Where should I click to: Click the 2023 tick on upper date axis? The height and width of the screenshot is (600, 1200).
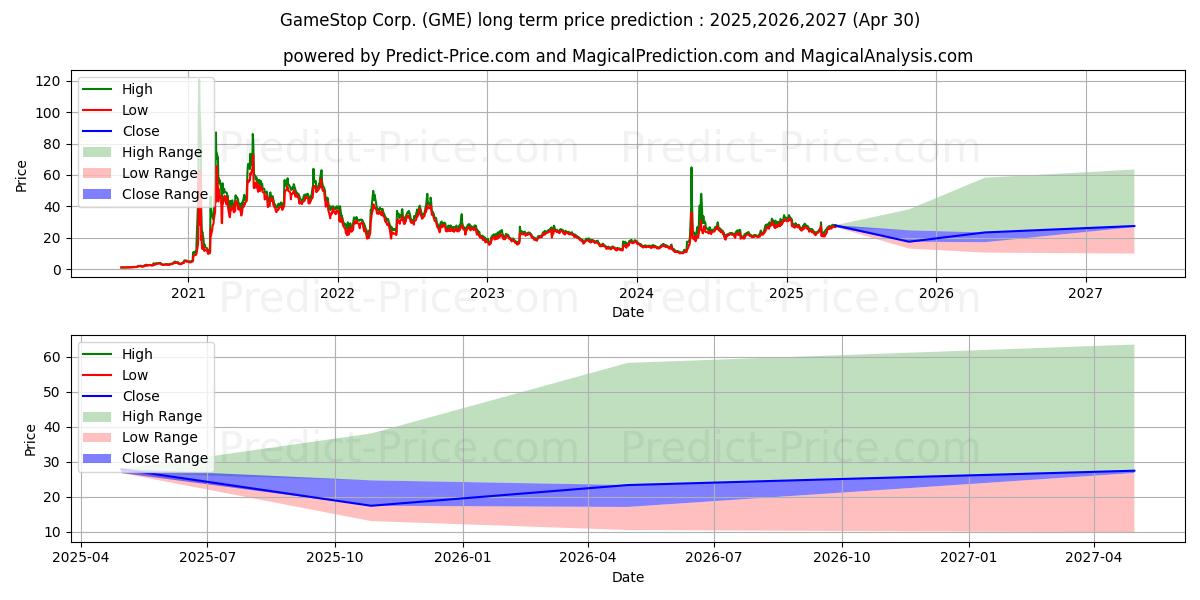(x=487, y=293)
